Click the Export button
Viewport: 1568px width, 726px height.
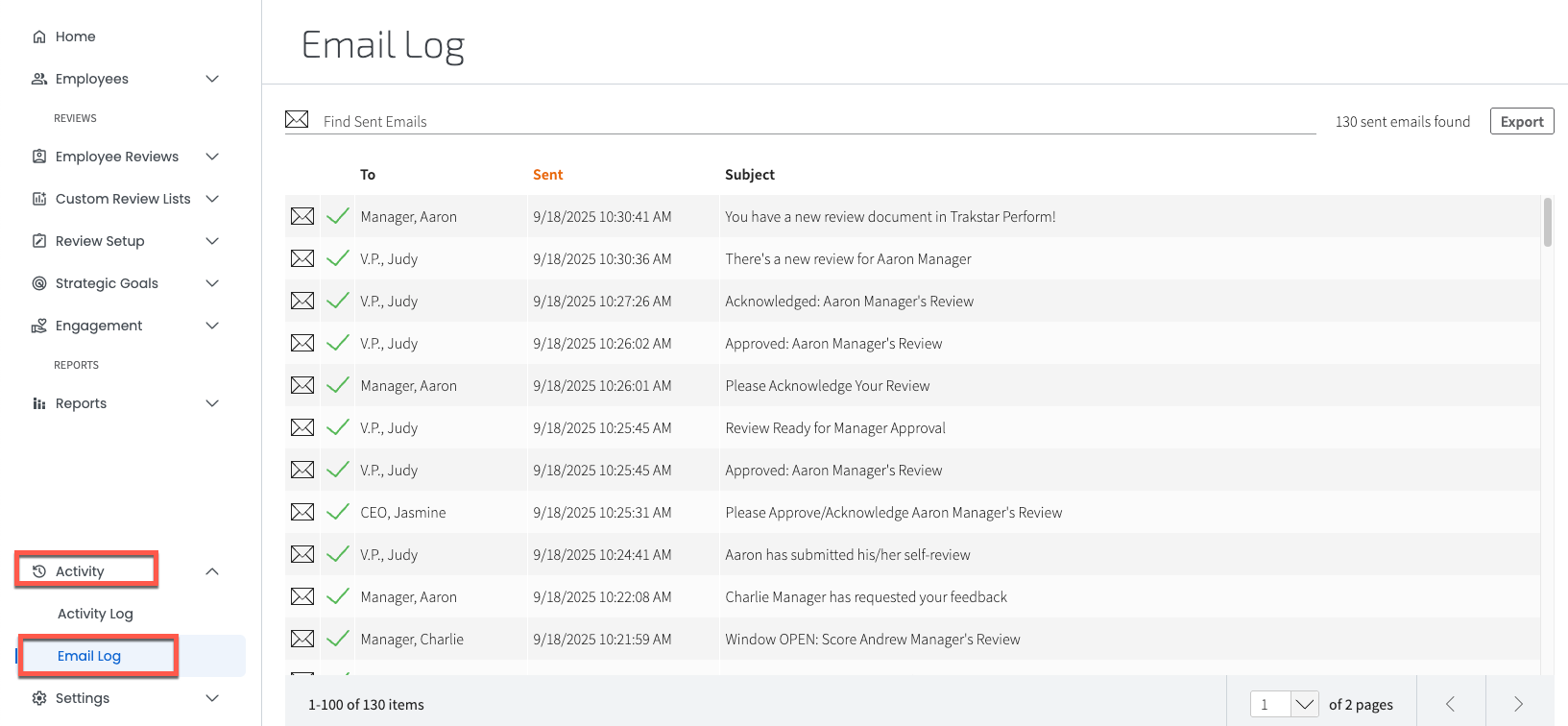1522,121
